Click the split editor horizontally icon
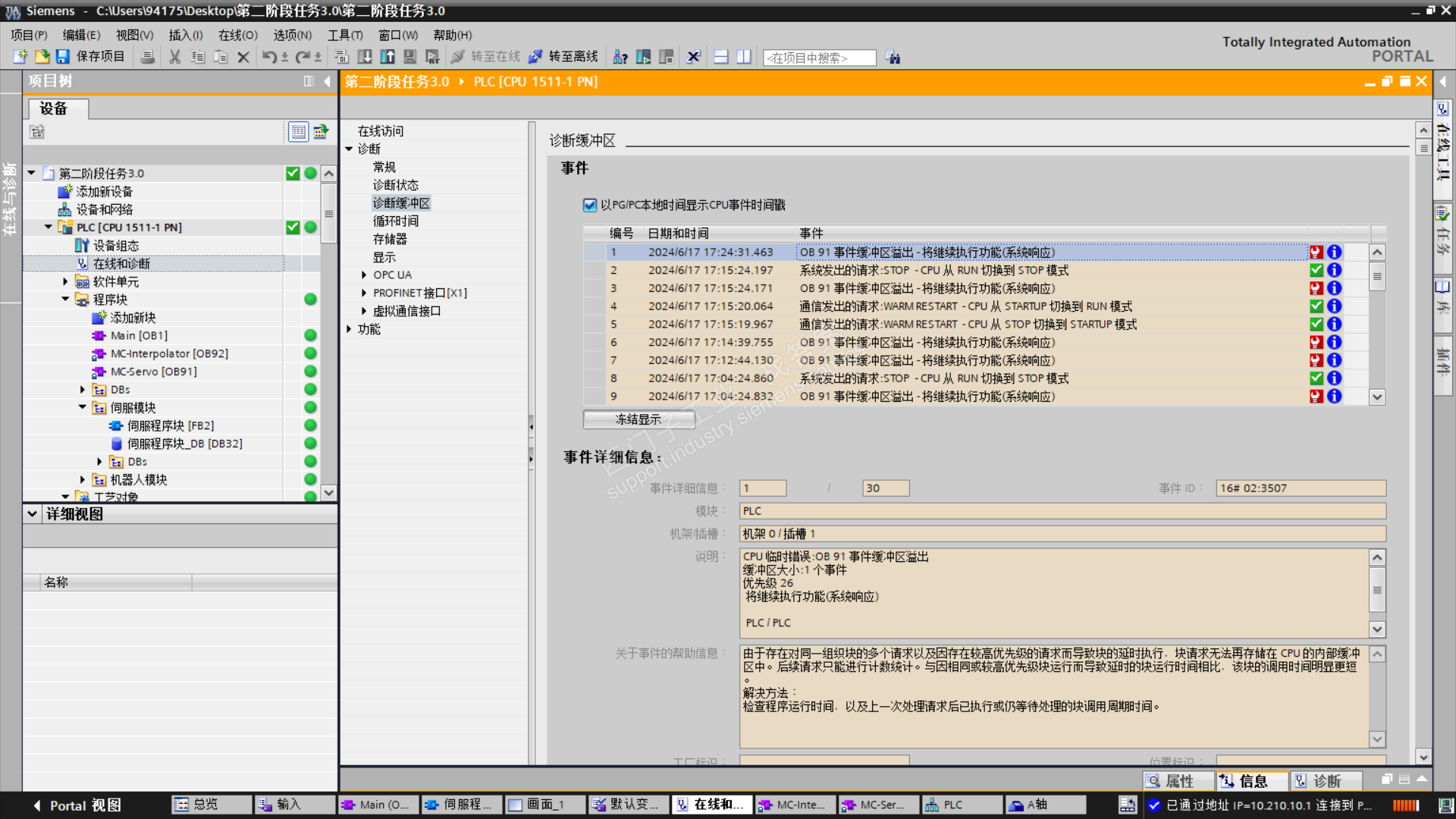 click(721, 57)
